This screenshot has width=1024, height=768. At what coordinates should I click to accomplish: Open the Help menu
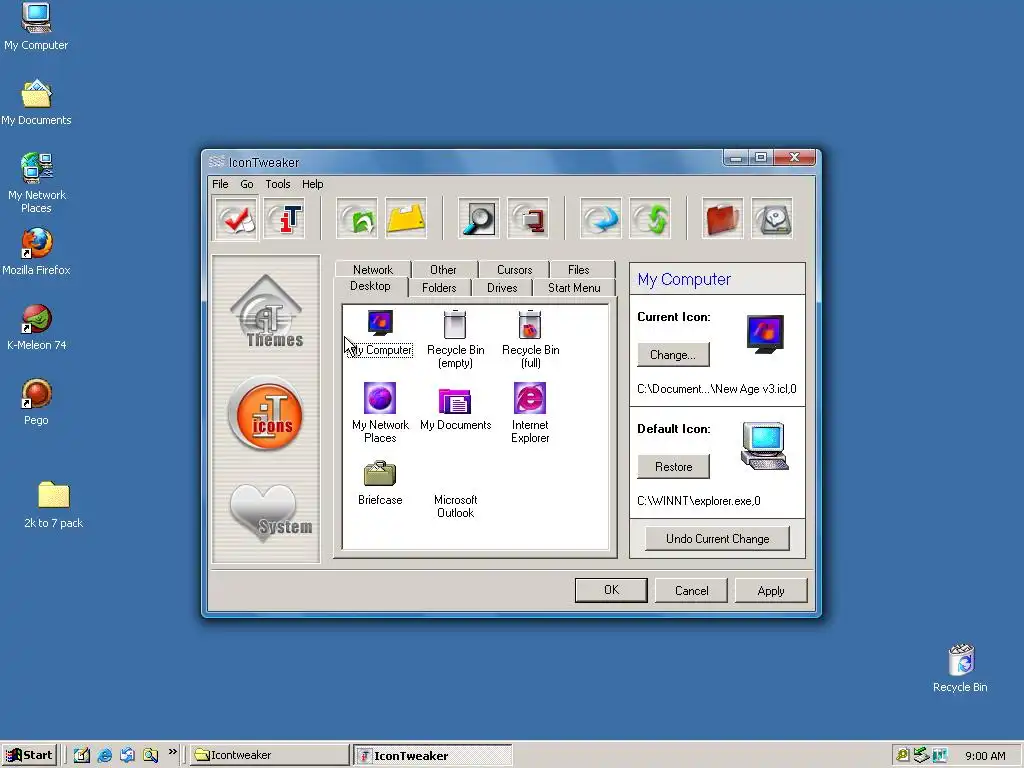tap(312, 184)
